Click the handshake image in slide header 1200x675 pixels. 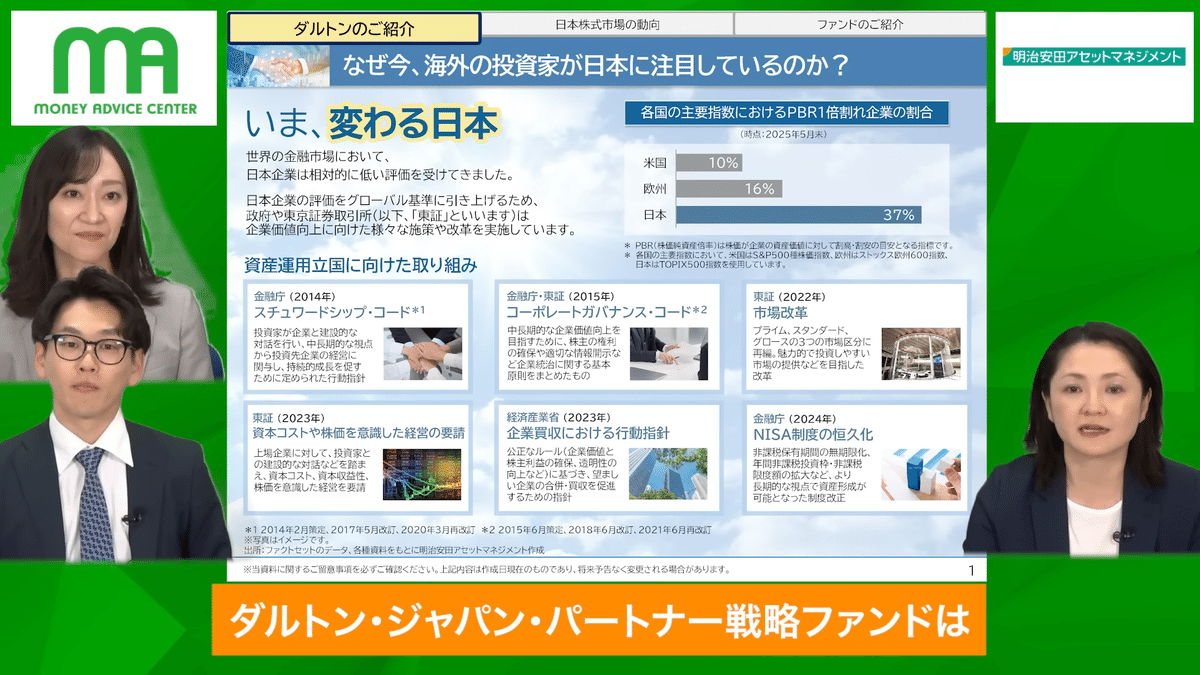point(279,65)
